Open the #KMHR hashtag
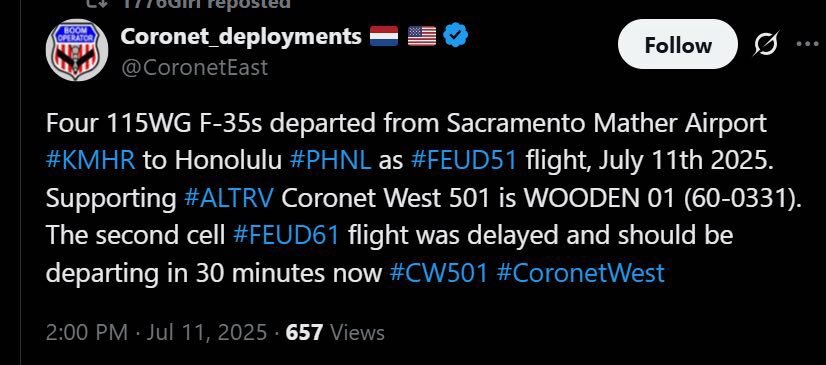 tap(91, 160)
